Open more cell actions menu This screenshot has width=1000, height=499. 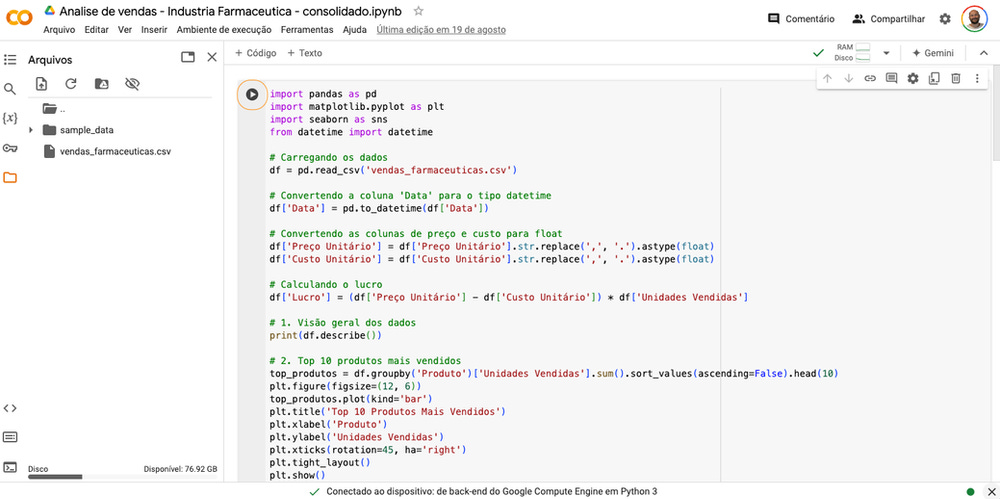977,78
